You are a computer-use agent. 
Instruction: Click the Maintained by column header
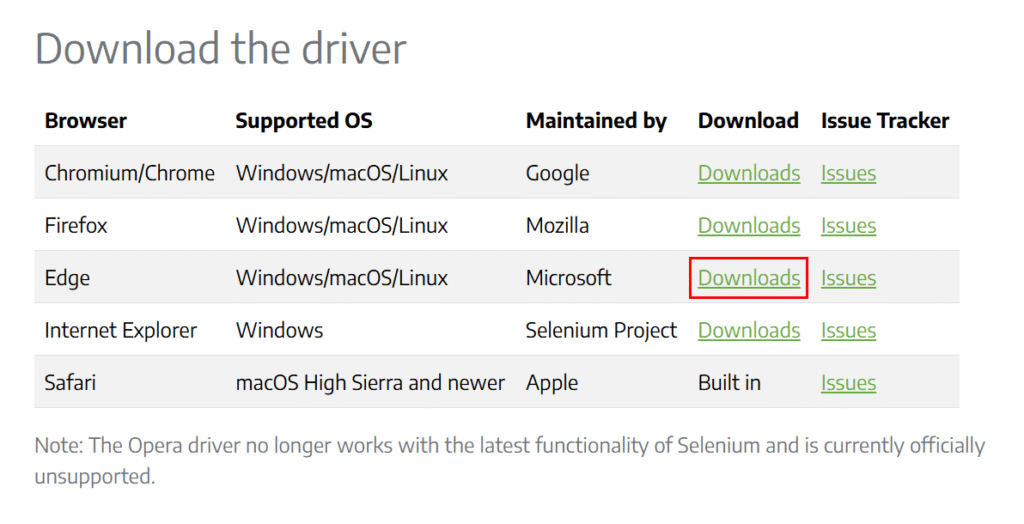596,121
